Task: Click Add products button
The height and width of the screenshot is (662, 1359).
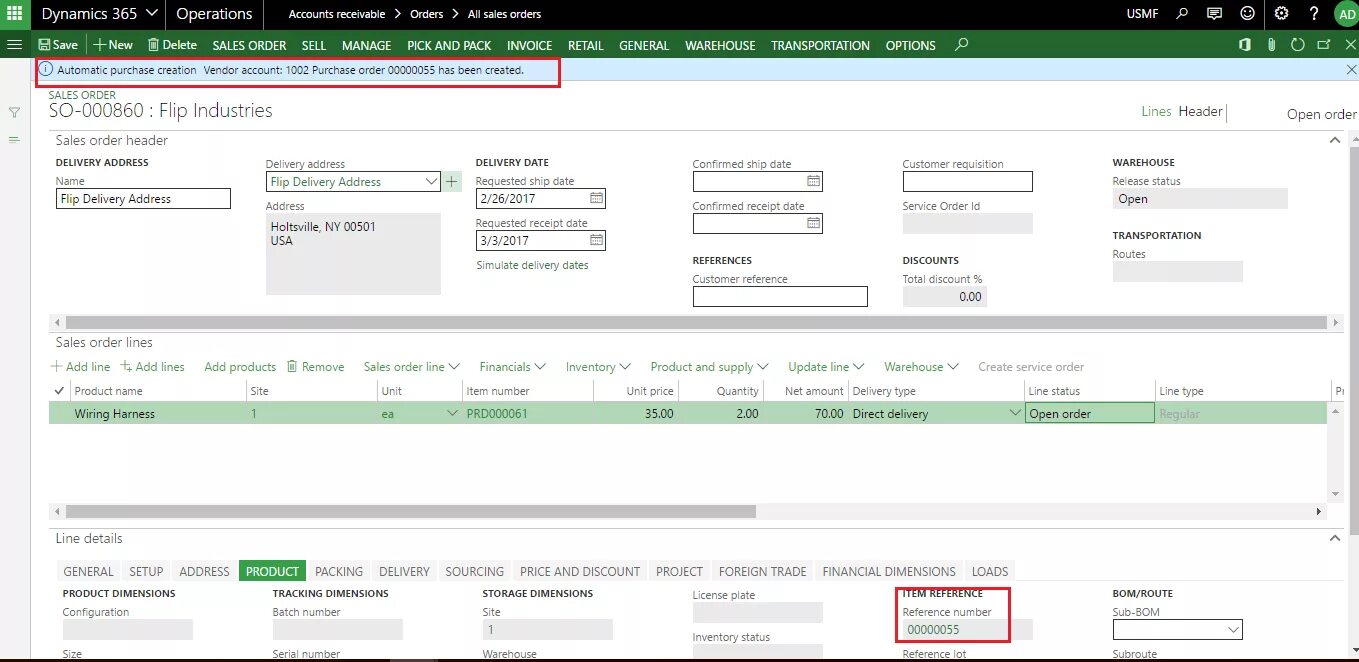Action: click(240, 367)
